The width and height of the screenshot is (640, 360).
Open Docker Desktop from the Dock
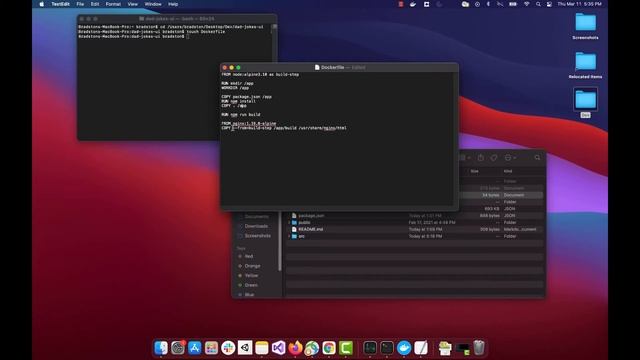point(404,348)
